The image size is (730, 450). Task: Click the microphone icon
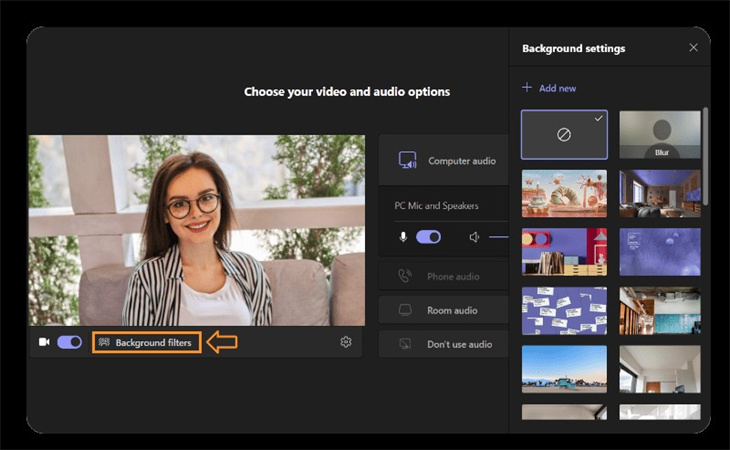(x=403, y=237)
